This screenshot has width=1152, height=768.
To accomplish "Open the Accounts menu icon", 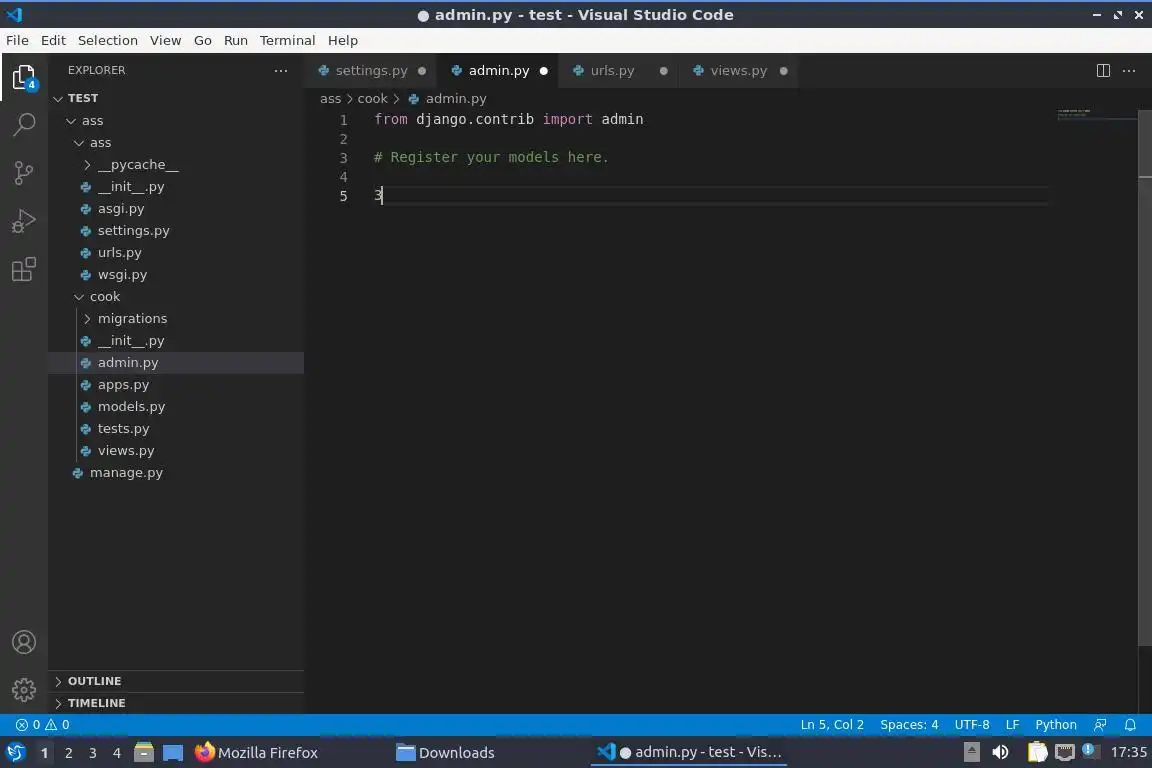I will tap(24, 642).
